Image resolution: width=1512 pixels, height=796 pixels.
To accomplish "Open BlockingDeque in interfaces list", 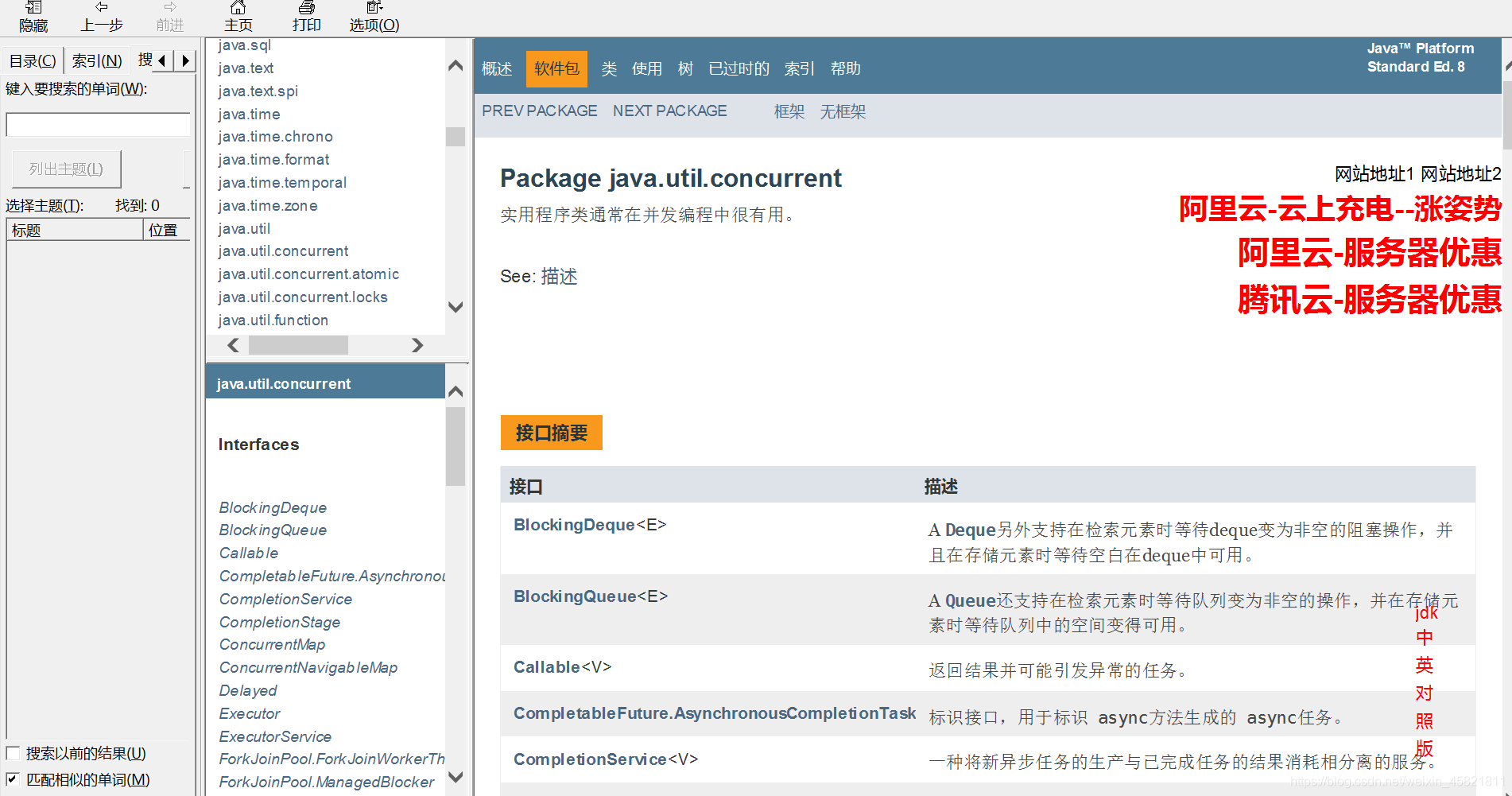I will (x=273, y=507).
